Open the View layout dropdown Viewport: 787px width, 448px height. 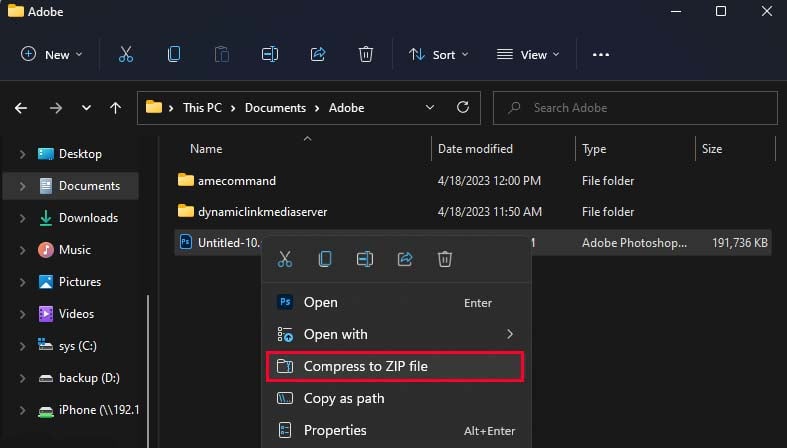click(528, 55)
